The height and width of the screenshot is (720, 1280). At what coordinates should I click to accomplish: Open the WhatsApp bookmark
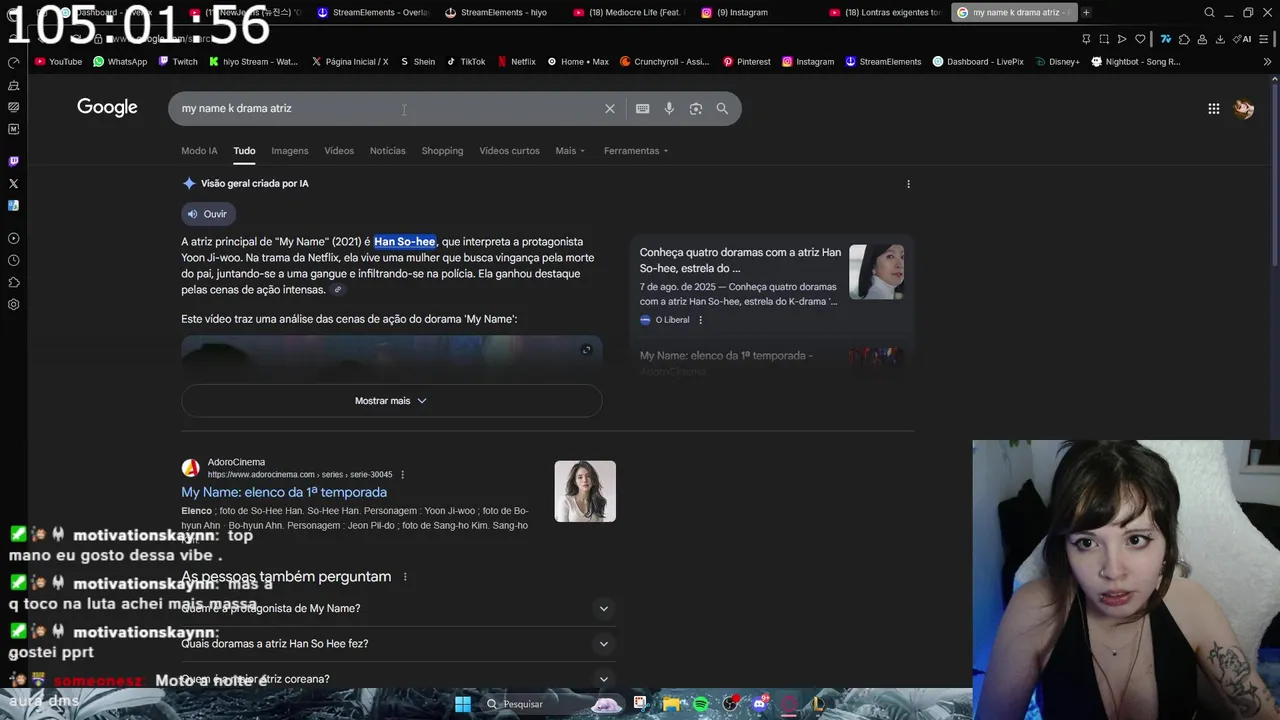[x=120, y=62]
